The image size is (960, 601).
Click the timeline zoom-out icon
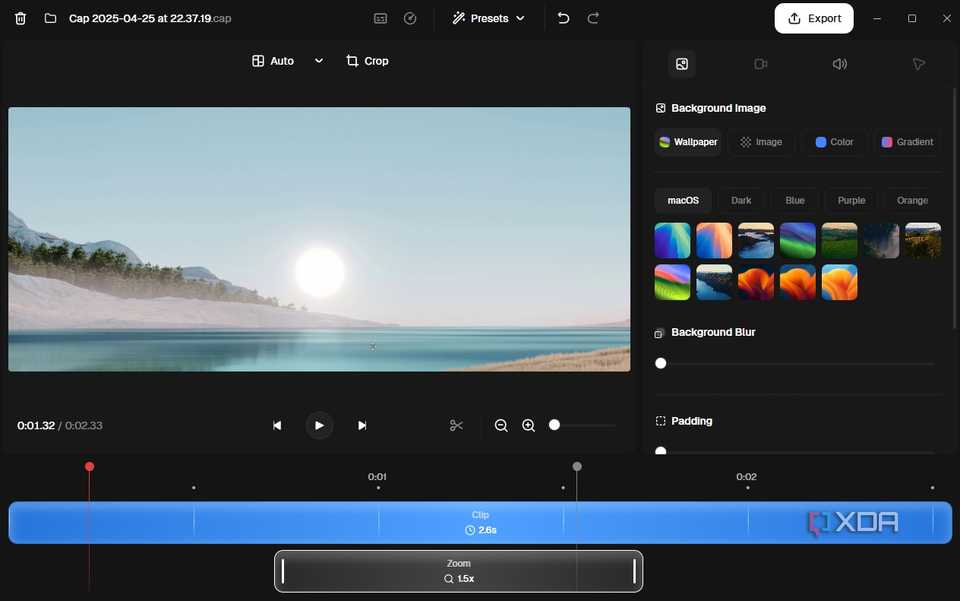[501, 425]
